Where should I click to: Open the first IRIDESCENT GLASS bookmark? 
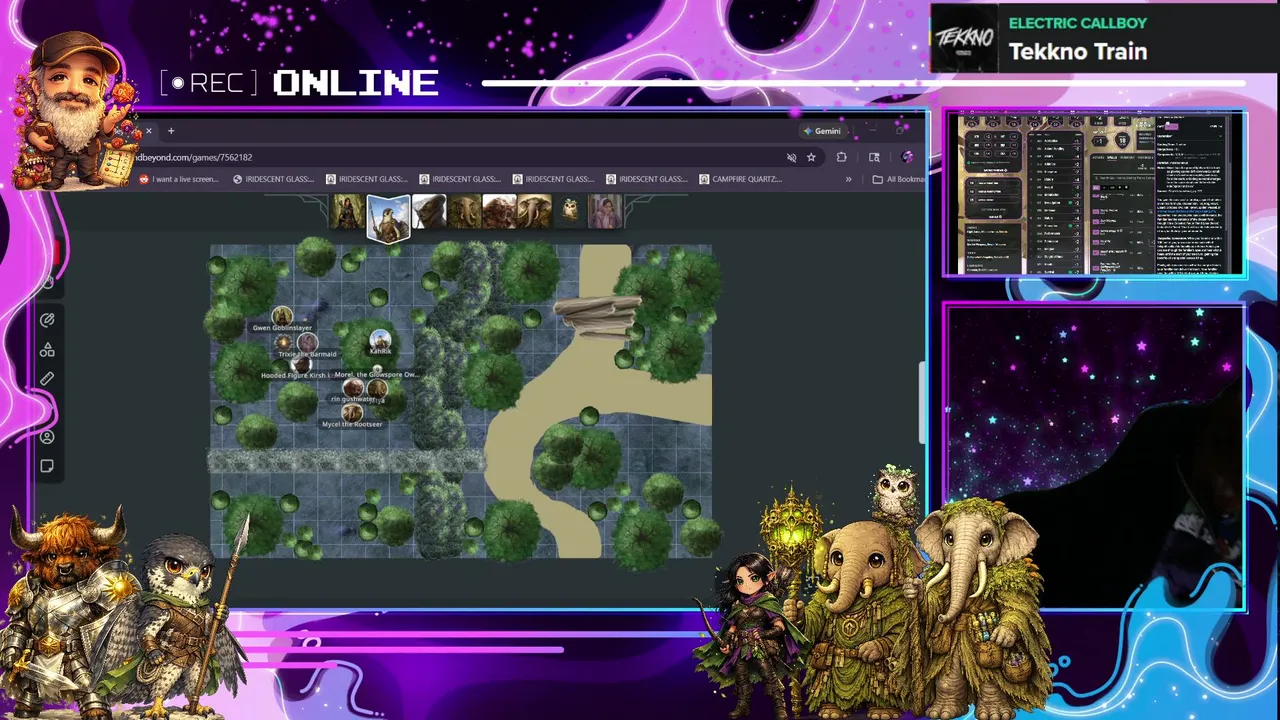point(272,179)
